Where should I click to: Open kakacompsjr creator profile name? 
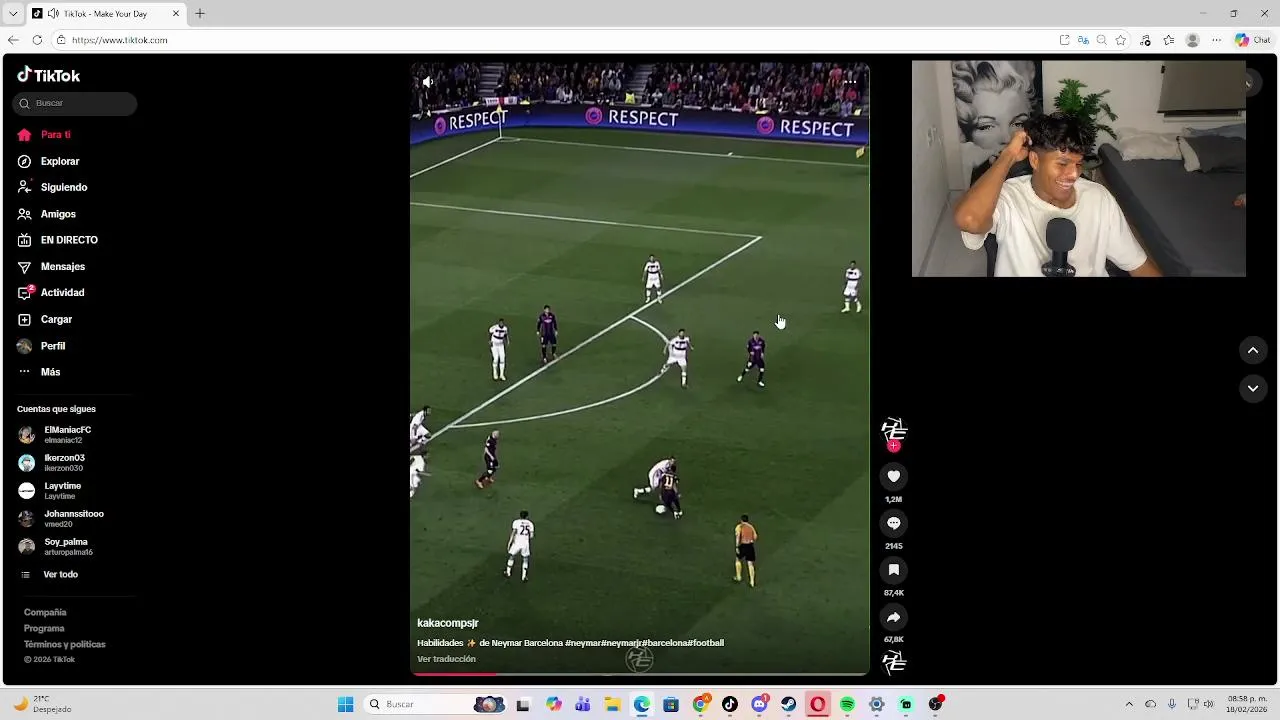[x=448, y=623]
